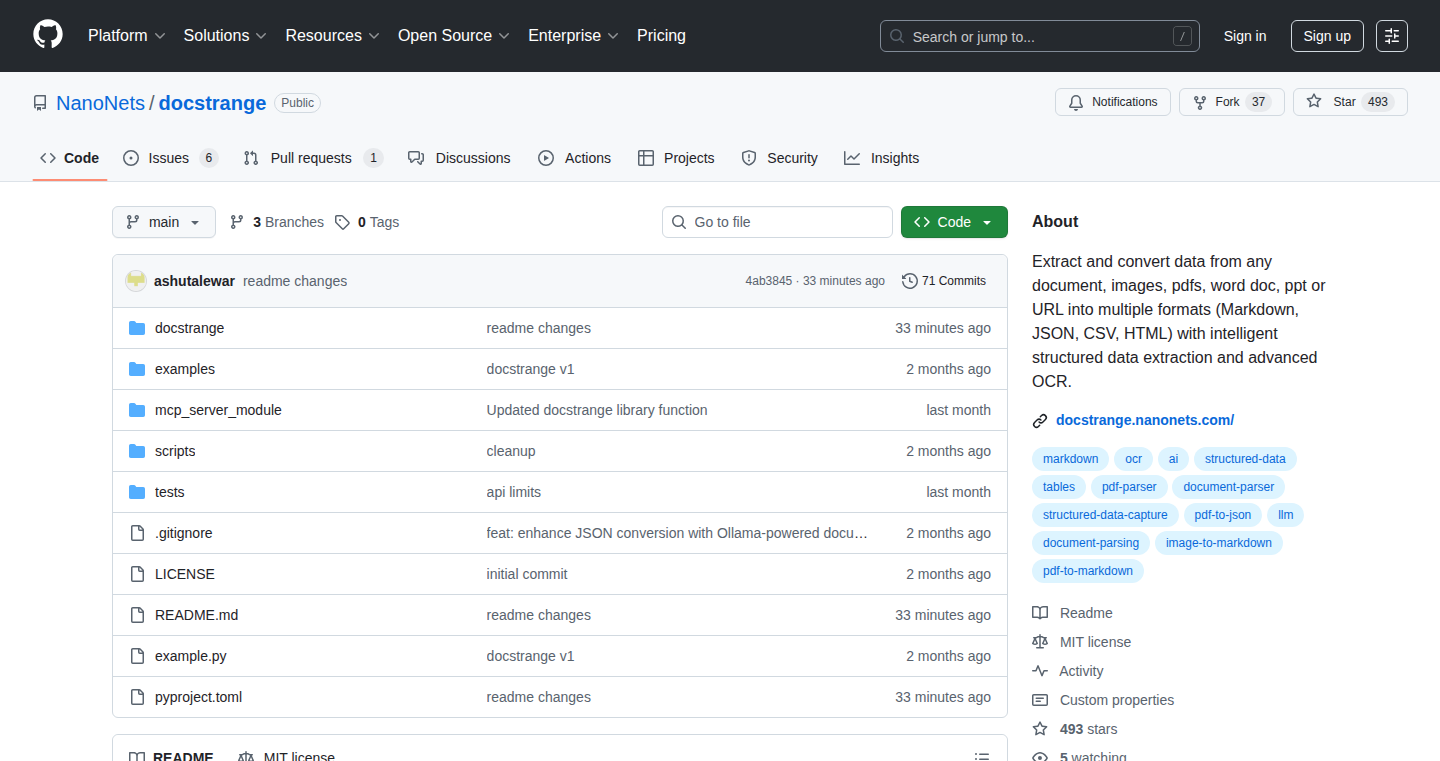This screenshot has height=761, width=1440.
Task: Expand the Solutions menu
Action: [x=225, y=36]
